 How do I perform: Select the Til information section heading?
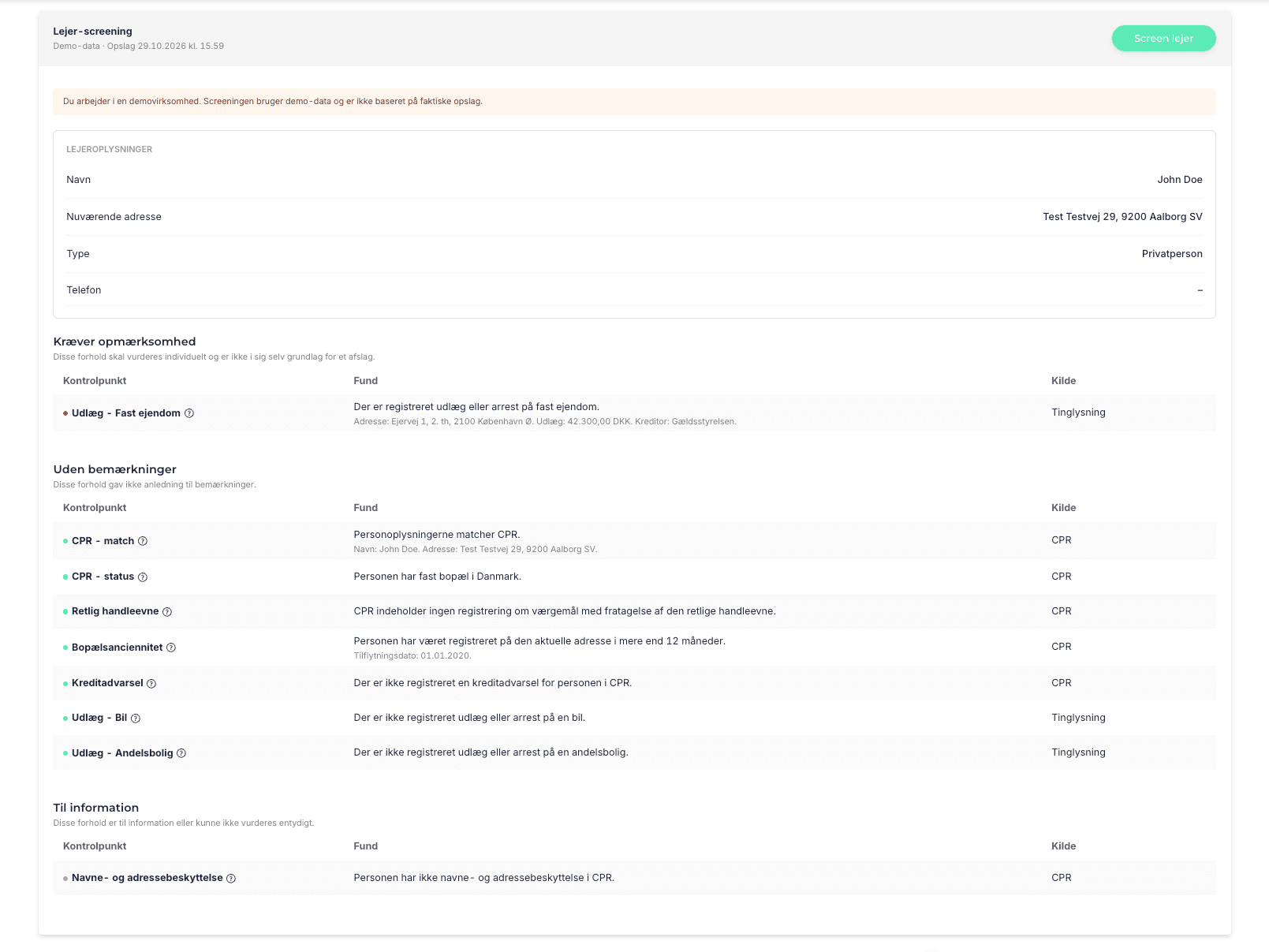point(96,808)
